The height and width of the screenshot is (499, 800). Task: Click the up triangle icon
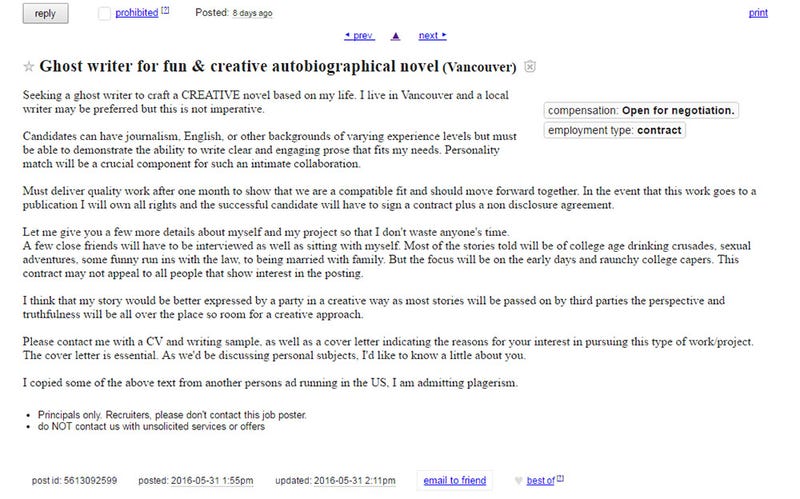tap(395, 36)
